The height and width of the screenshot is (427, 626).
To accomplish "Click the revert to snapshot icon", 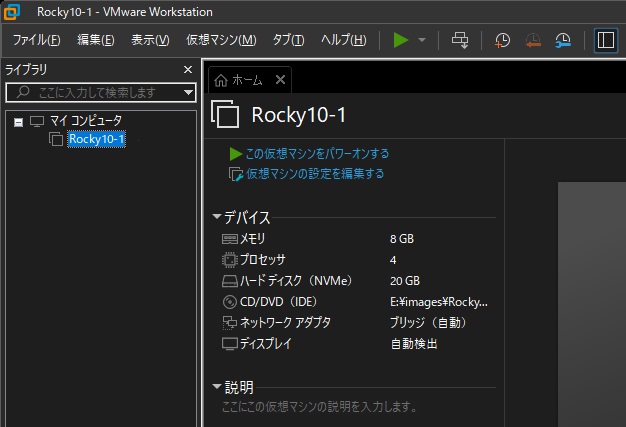I will click(x=533, y=40).
